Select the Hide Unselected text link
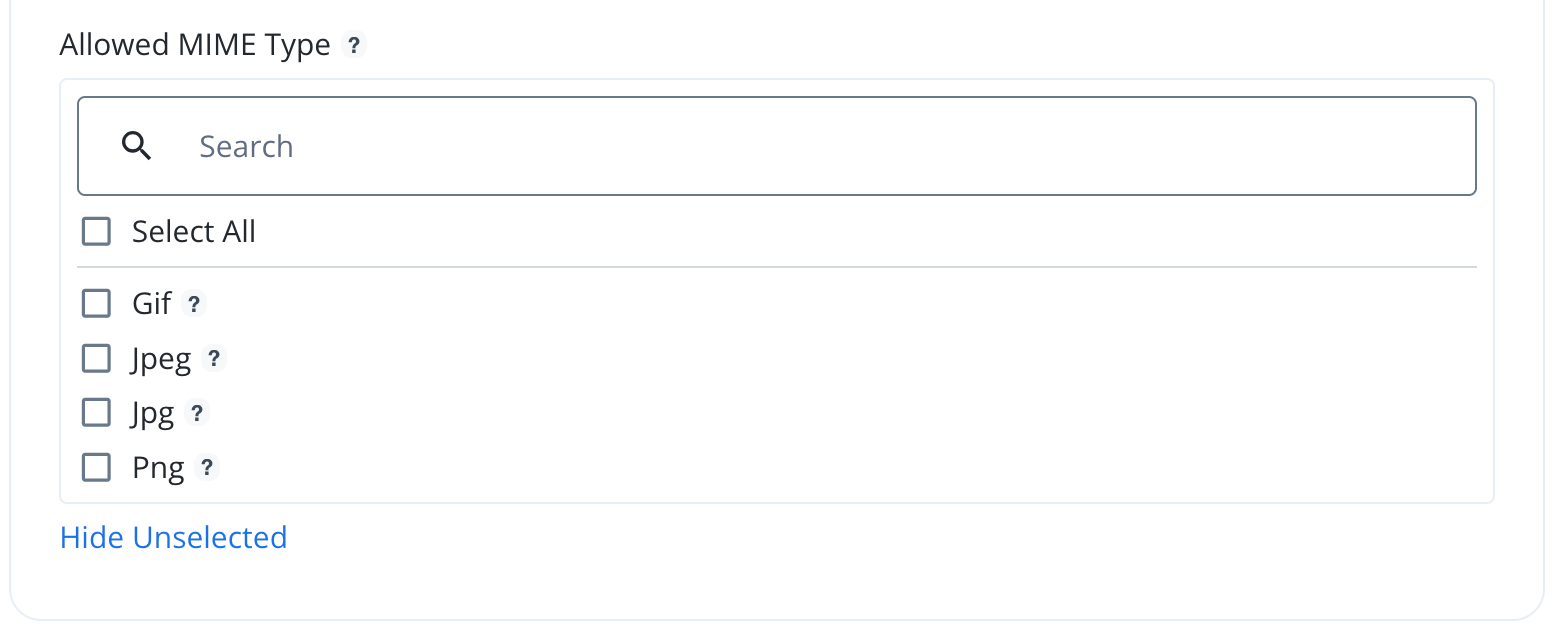Viewport: 1552px width, 628px height. (173, 537)
